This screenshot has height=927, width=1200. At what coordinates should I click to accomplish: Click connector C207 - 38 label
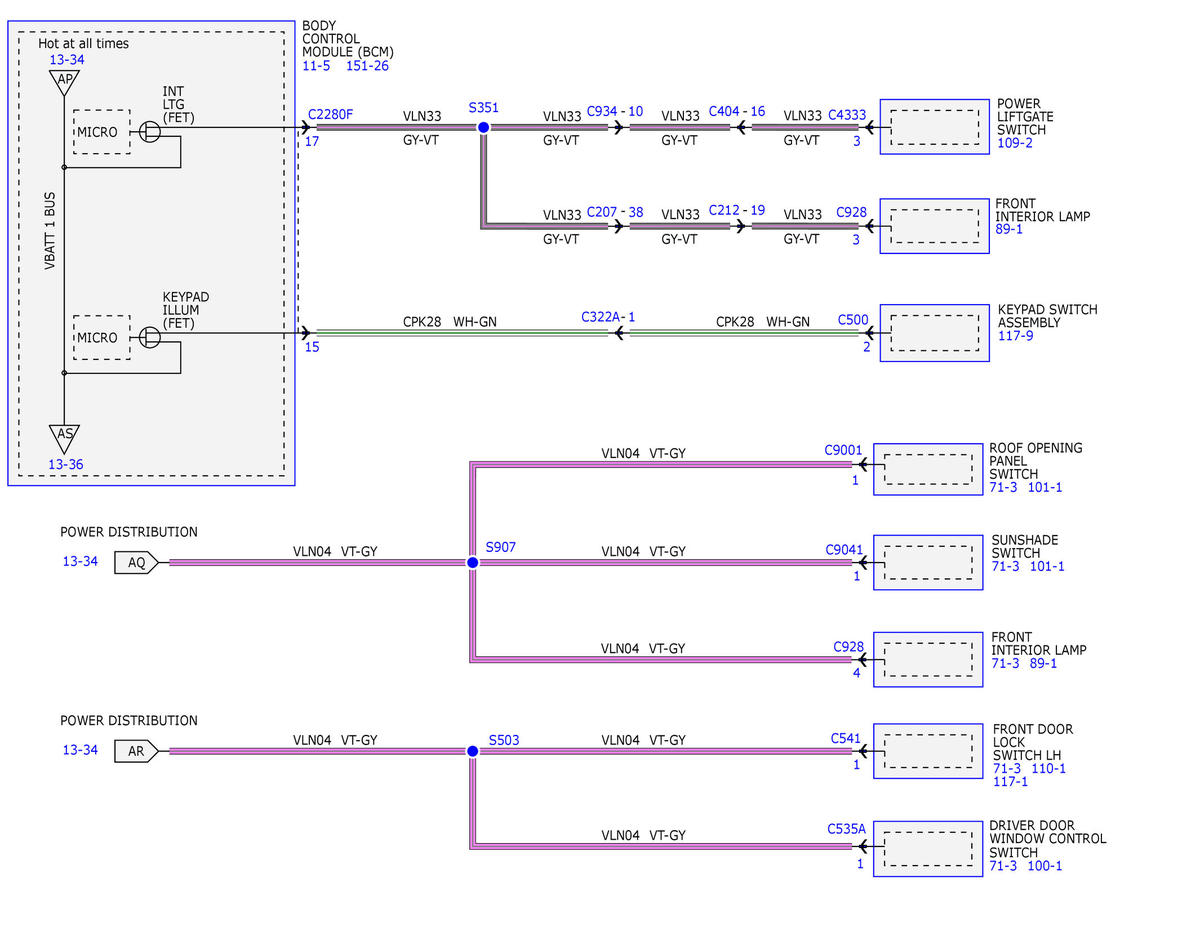click(x=615, y=212)
